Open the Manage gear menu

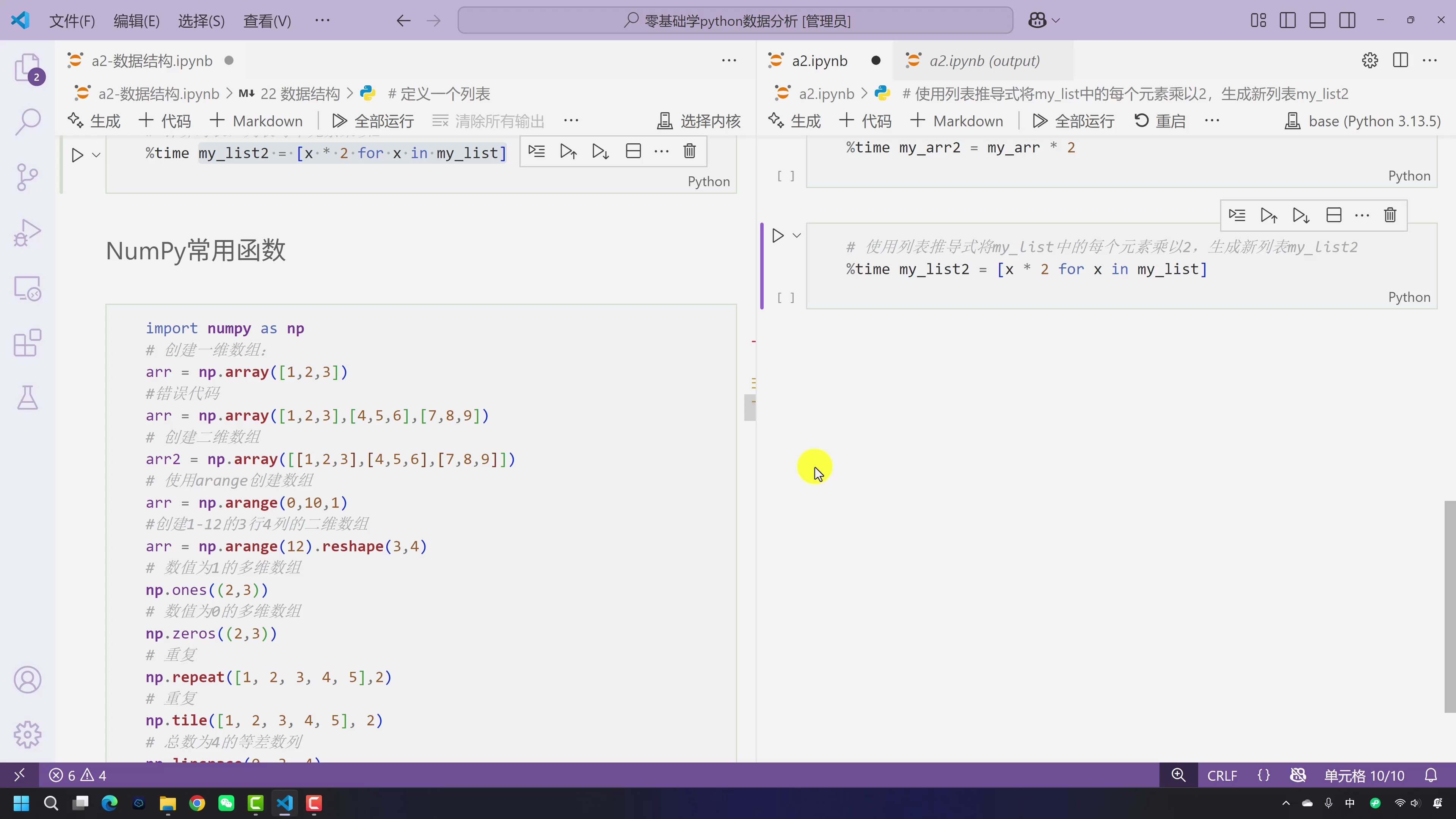pyautogui.click(x=27, y=735)
